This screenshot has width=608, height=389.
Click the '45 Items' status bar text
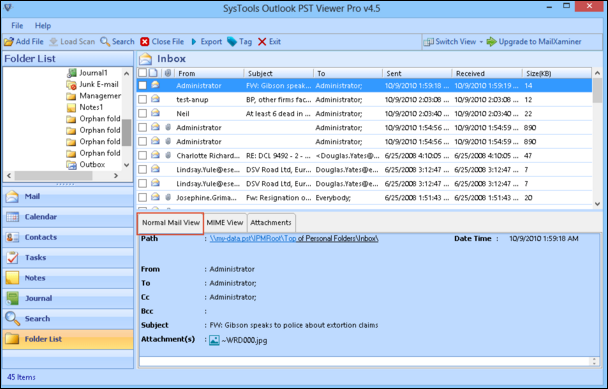pos(21,377)
